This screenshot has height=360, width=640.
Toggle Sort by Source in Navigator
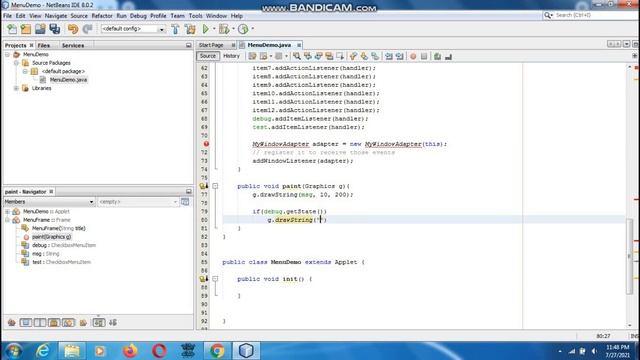coord(113,323)
